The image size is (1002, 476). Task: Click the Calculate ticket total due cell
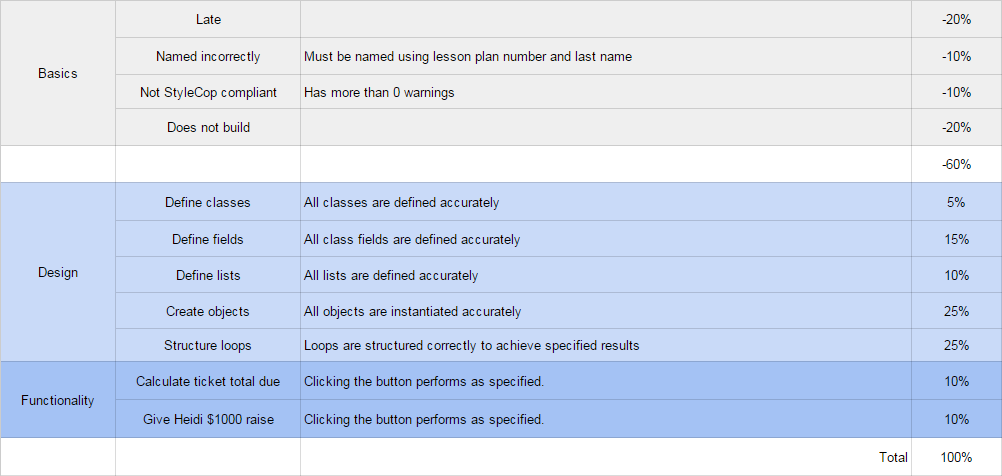[x=208, y=381]
